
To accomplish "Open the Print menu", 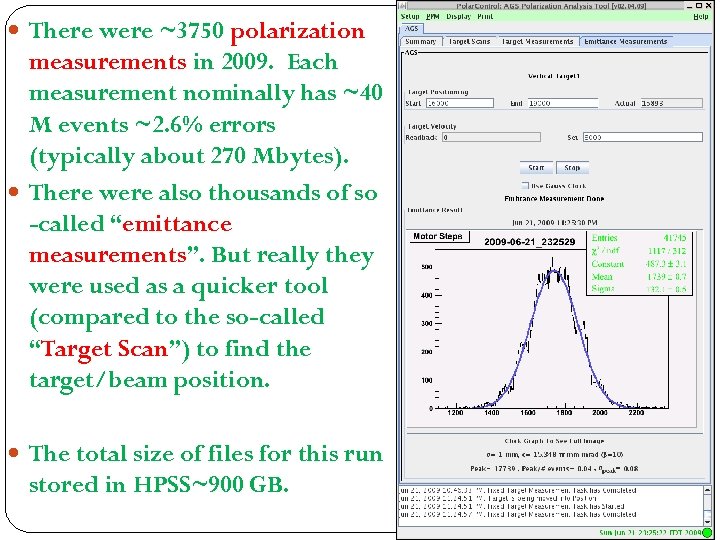I will (485, 17).
